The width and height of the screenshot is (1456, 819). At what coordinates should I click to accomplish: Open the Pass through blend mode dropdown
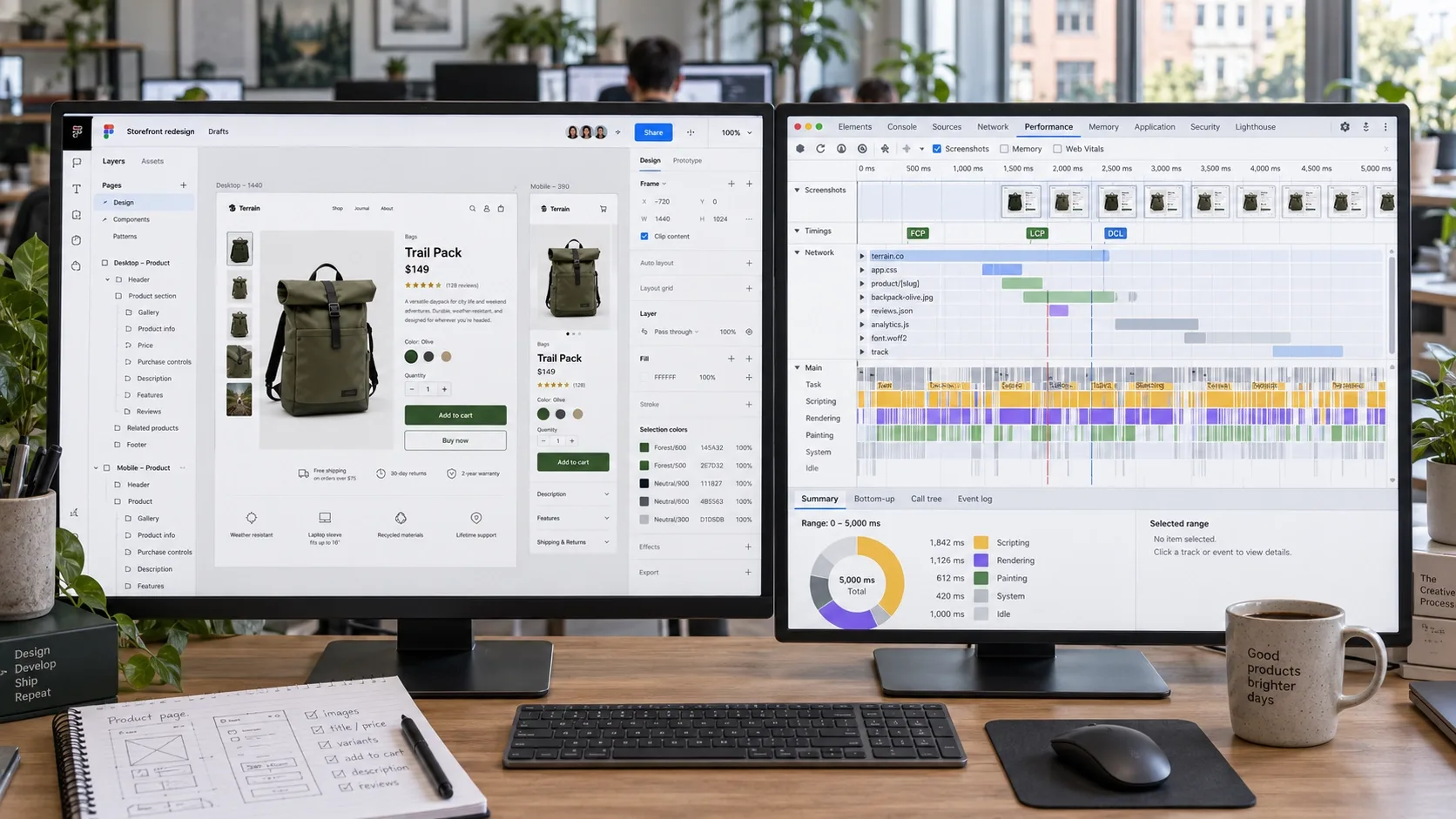pos(677,332)
